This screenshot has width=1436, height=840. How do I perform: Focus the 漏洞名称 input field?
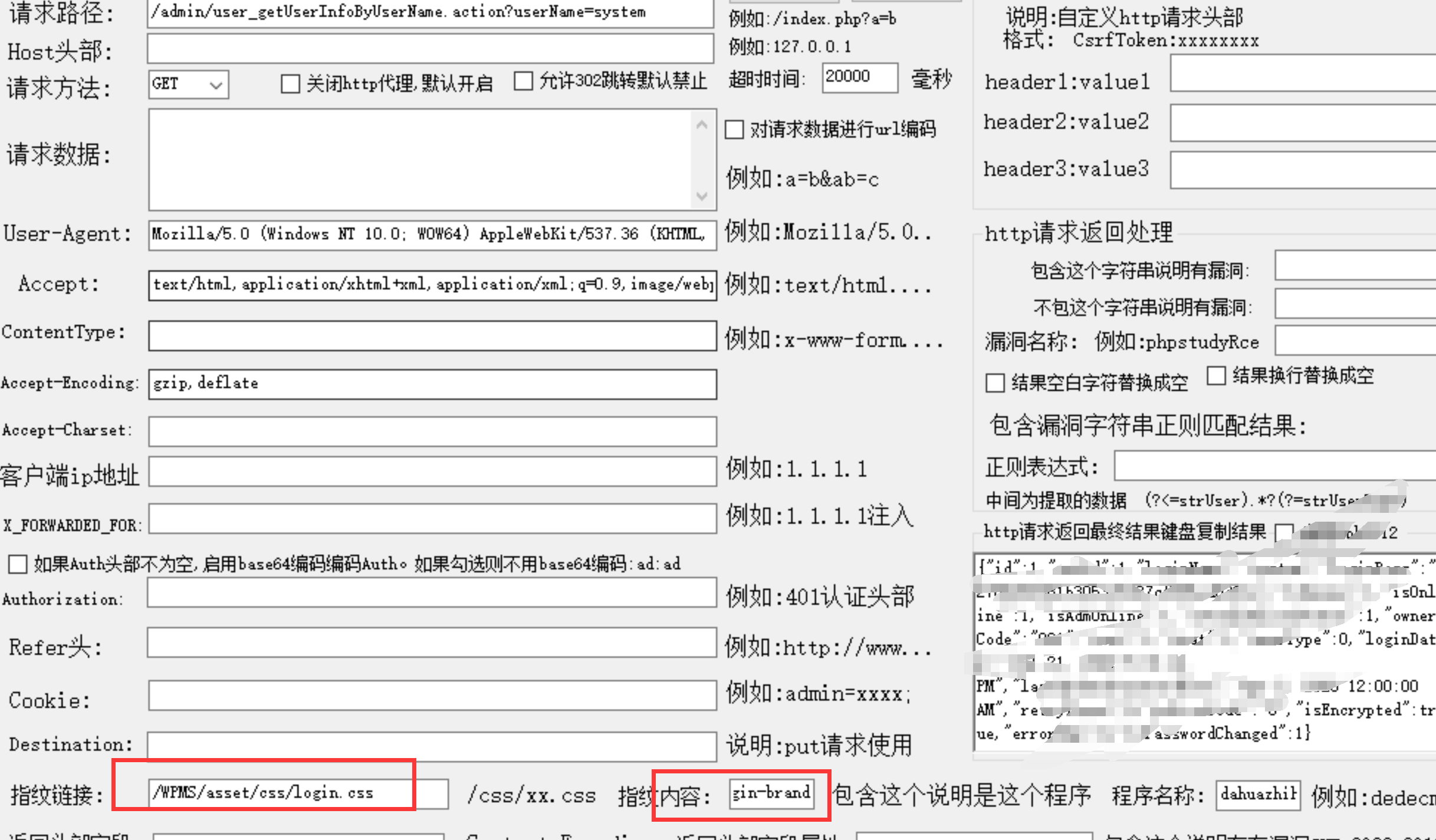pos(1355,340)
